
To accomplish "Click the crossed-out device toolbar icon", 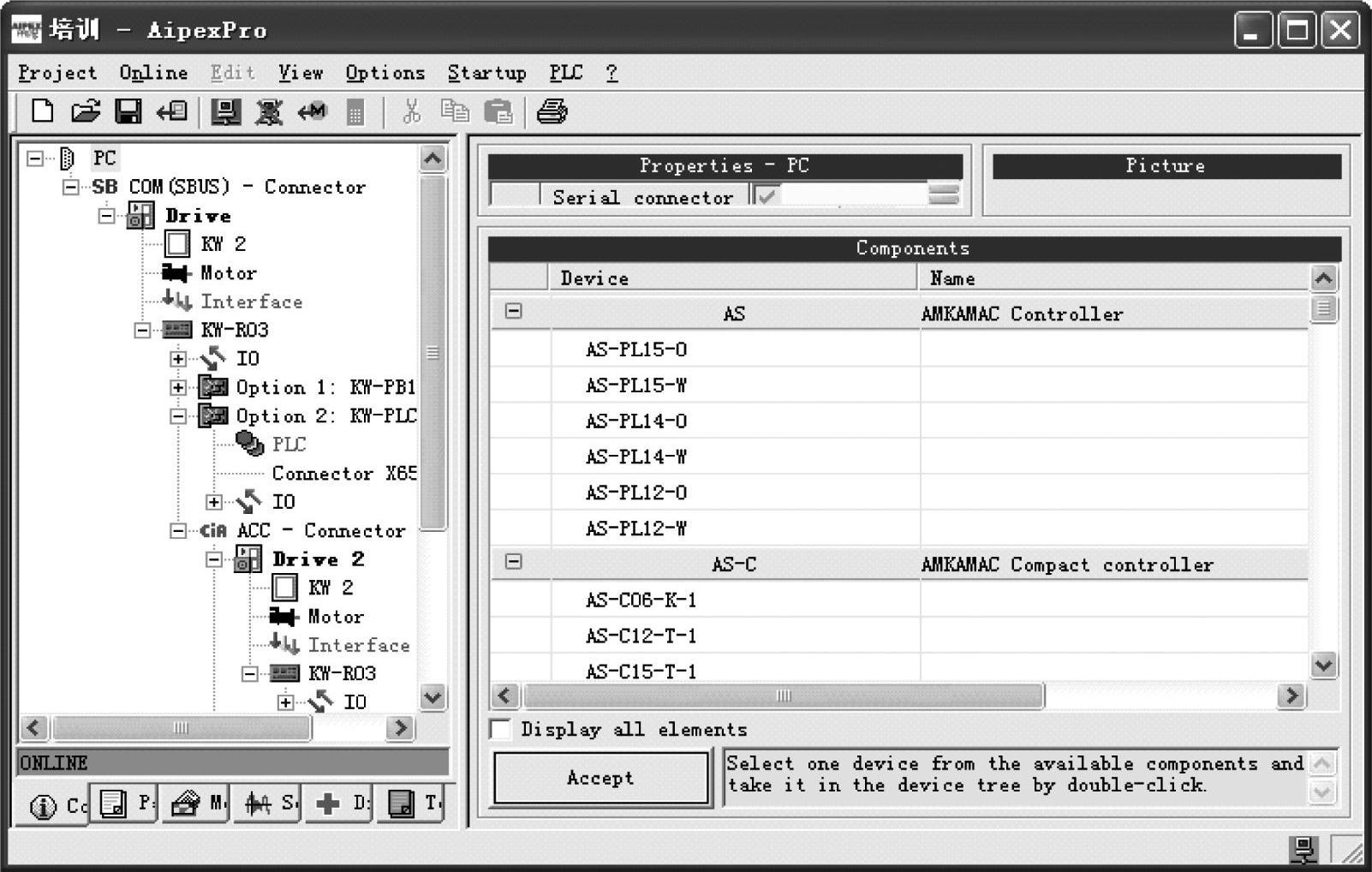I will pos(269,111).
